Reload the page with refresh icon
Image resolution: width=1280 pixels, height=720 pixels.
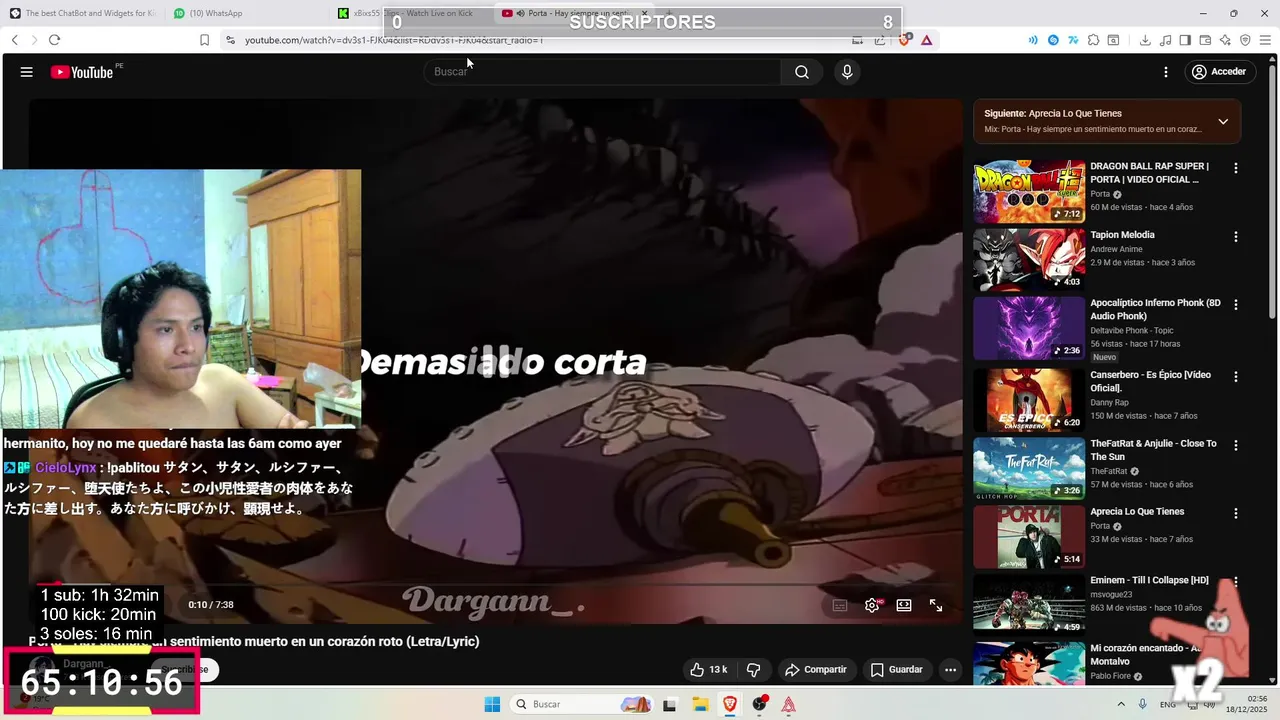pos(54,40)
